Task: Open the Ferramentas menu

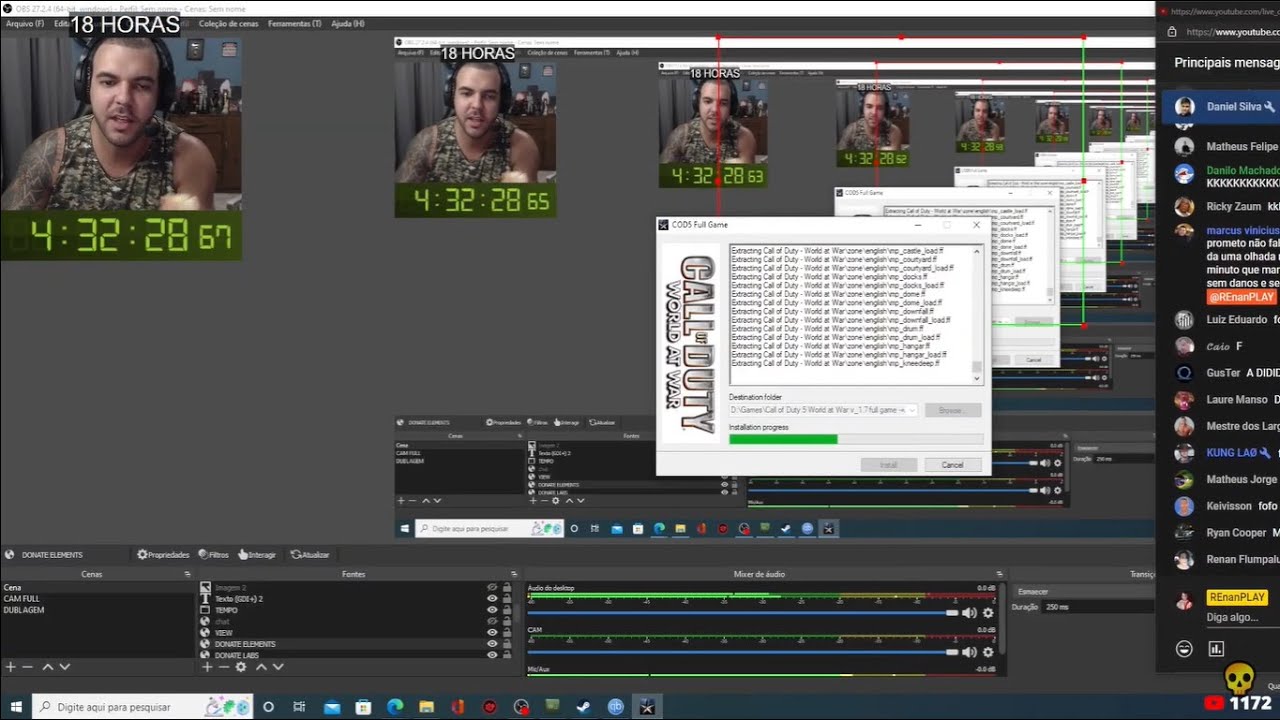Action: 296,23
